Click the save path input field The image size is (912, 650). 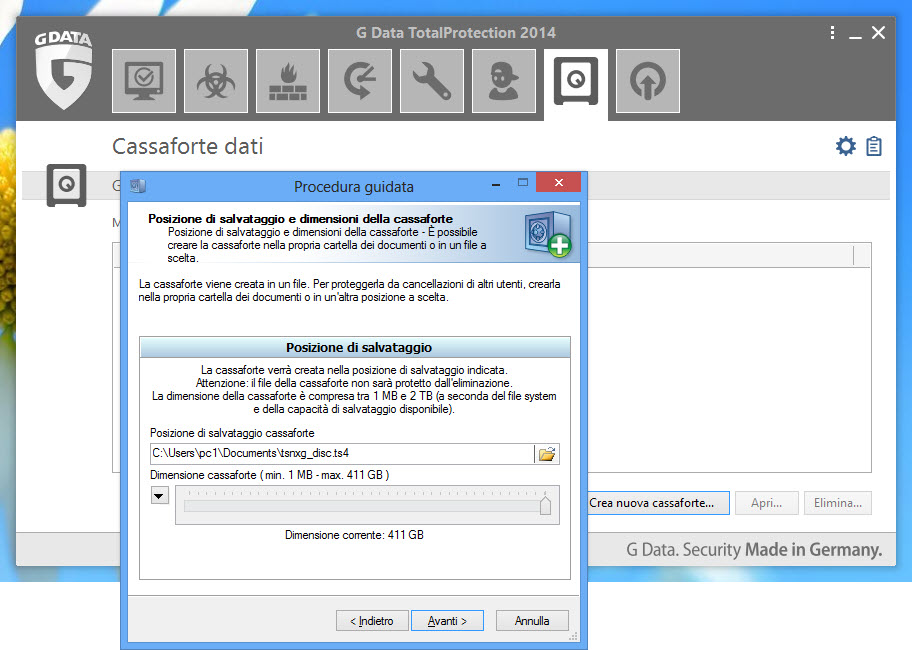coord(342,453)
